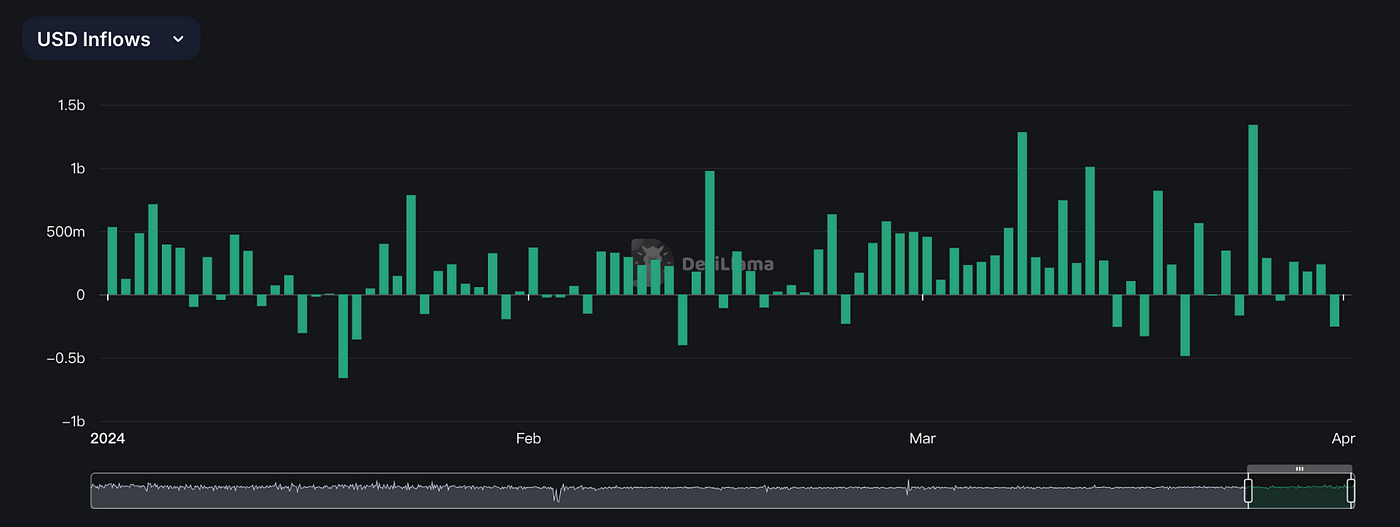Select the left handle of range selector
This screenshot has height=527, width=1400.
[1248, 490]
